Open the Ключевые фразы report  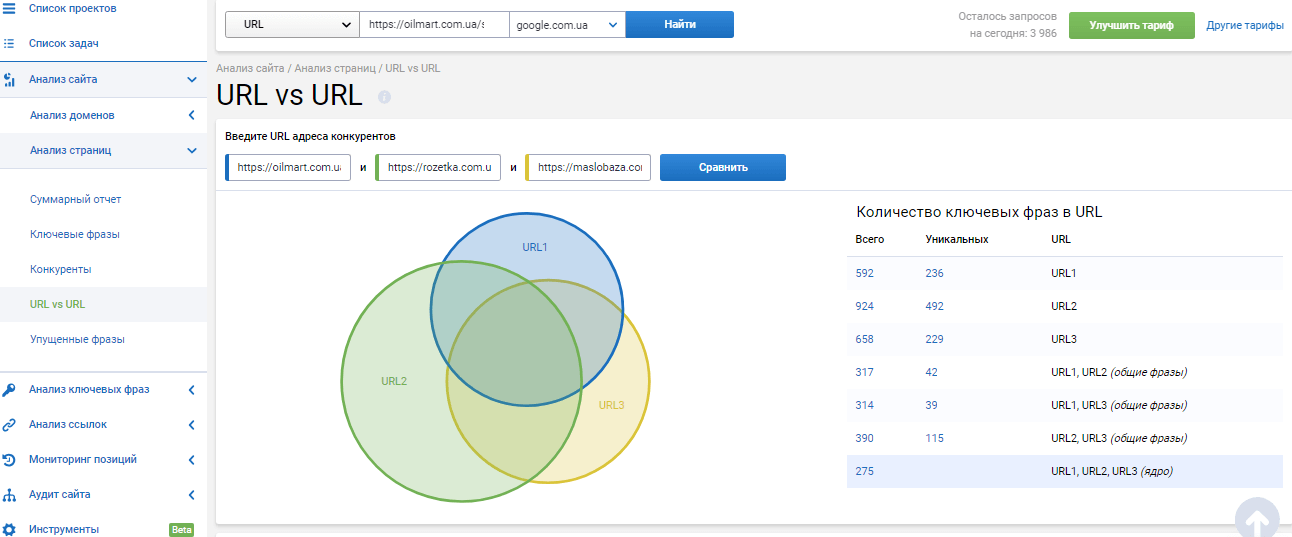click(75, 235)
